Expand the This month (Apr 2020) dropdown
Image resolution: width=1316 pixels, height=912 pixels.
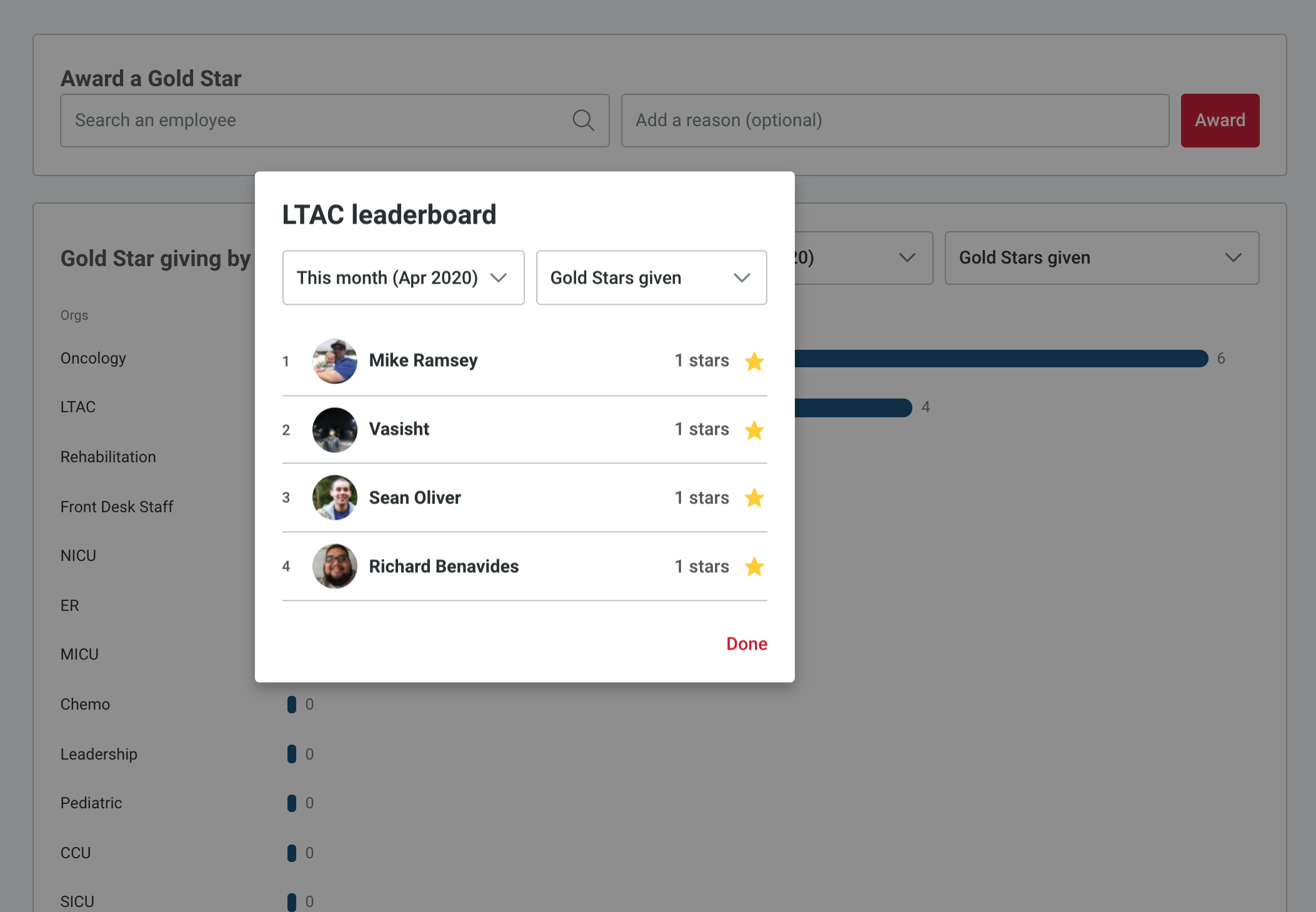[x=403, y=278]
